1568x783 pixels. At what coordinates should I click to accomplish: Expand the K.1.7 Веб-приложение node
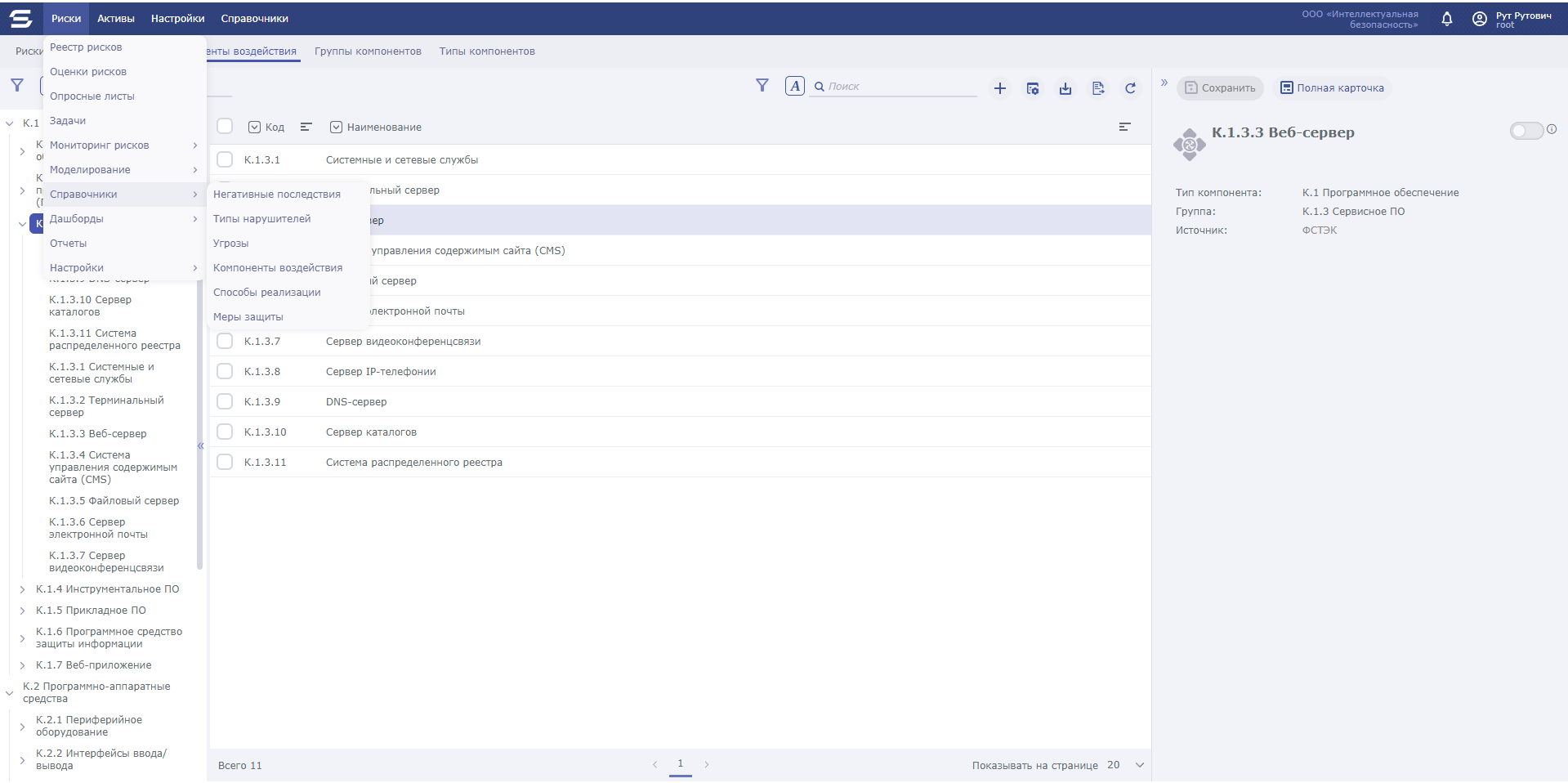coord(22,665)
